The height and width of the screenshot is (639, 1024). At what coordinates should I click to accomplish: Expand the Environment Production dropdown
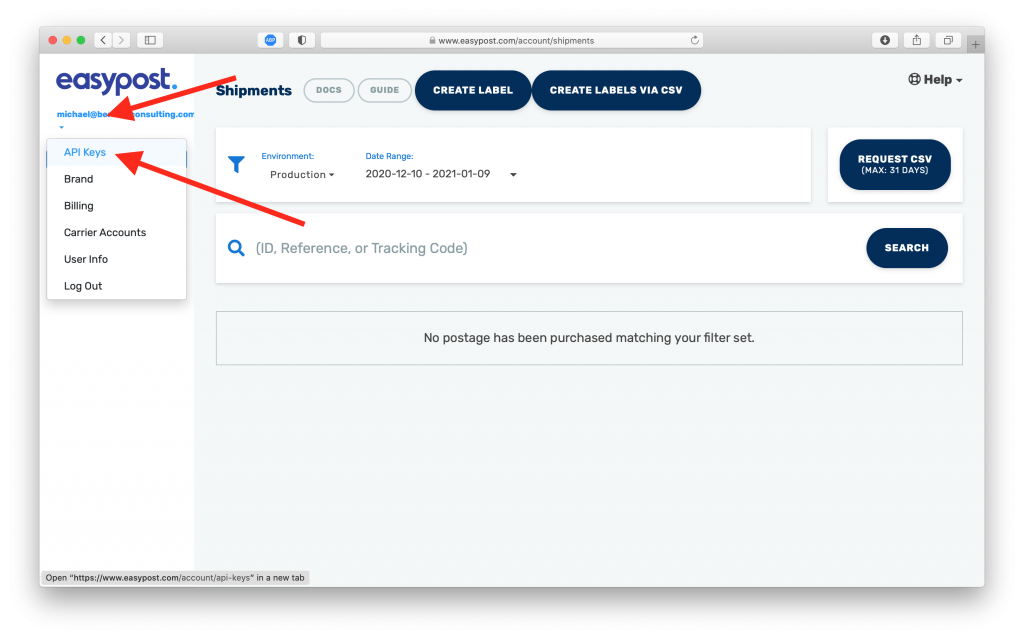click(x=302, y=174)
